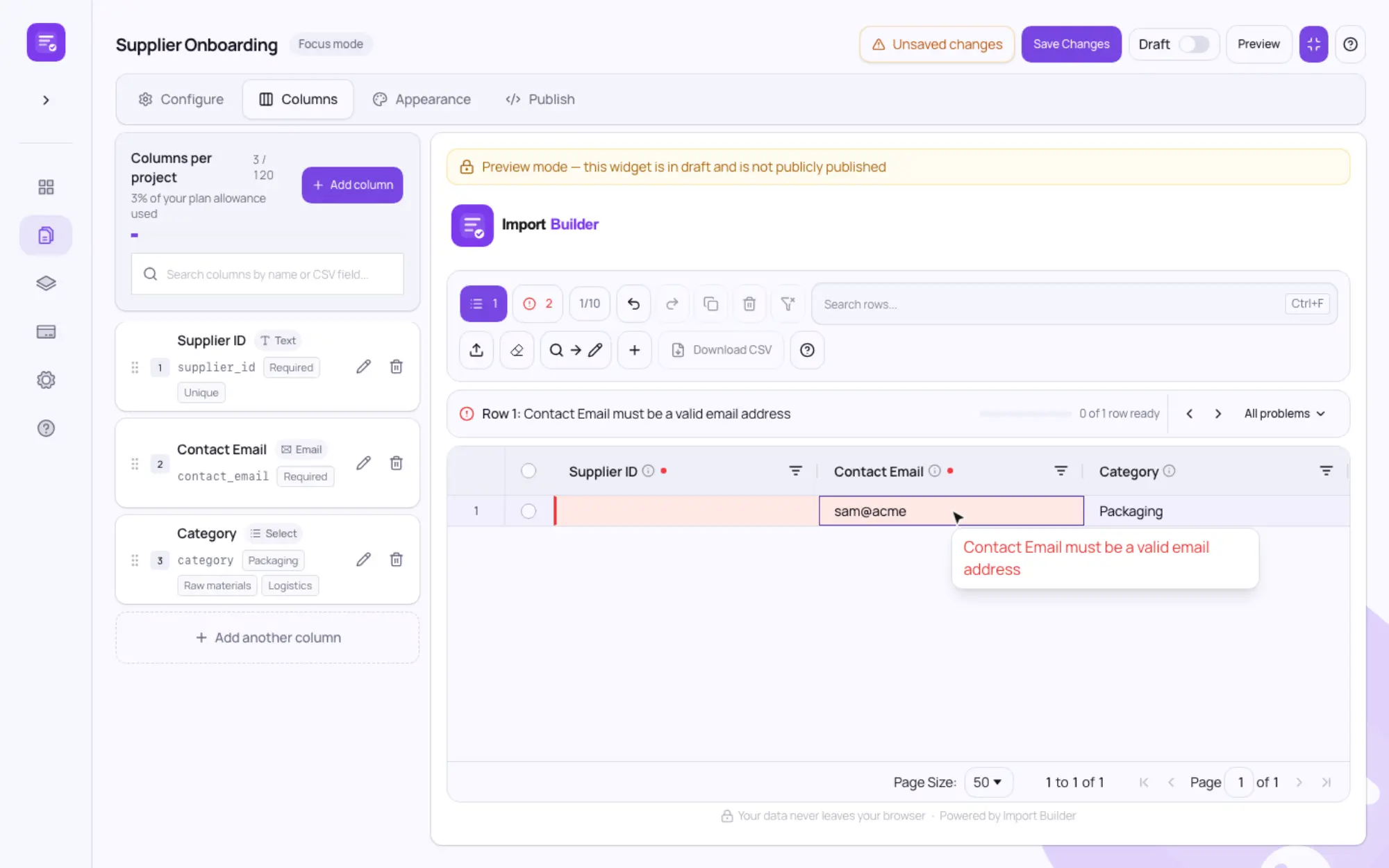Click the Search rows field

[1074, 304]
